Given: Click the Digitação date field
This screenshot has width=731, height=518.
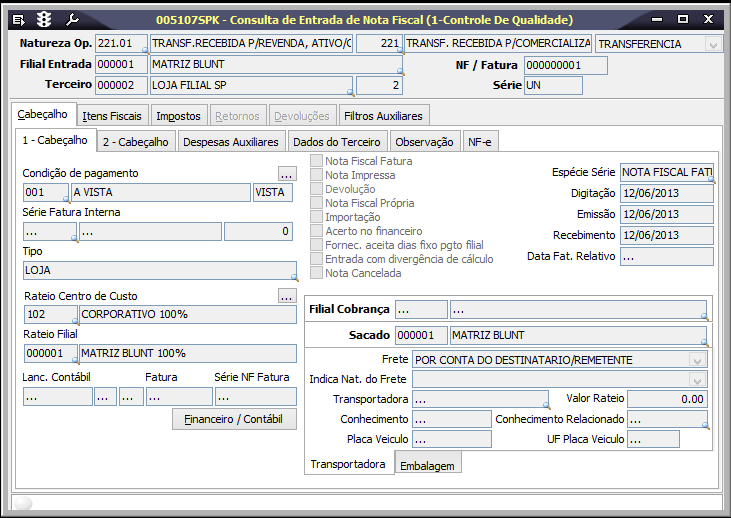Looking at the screenshot, I should pos(667,193).
